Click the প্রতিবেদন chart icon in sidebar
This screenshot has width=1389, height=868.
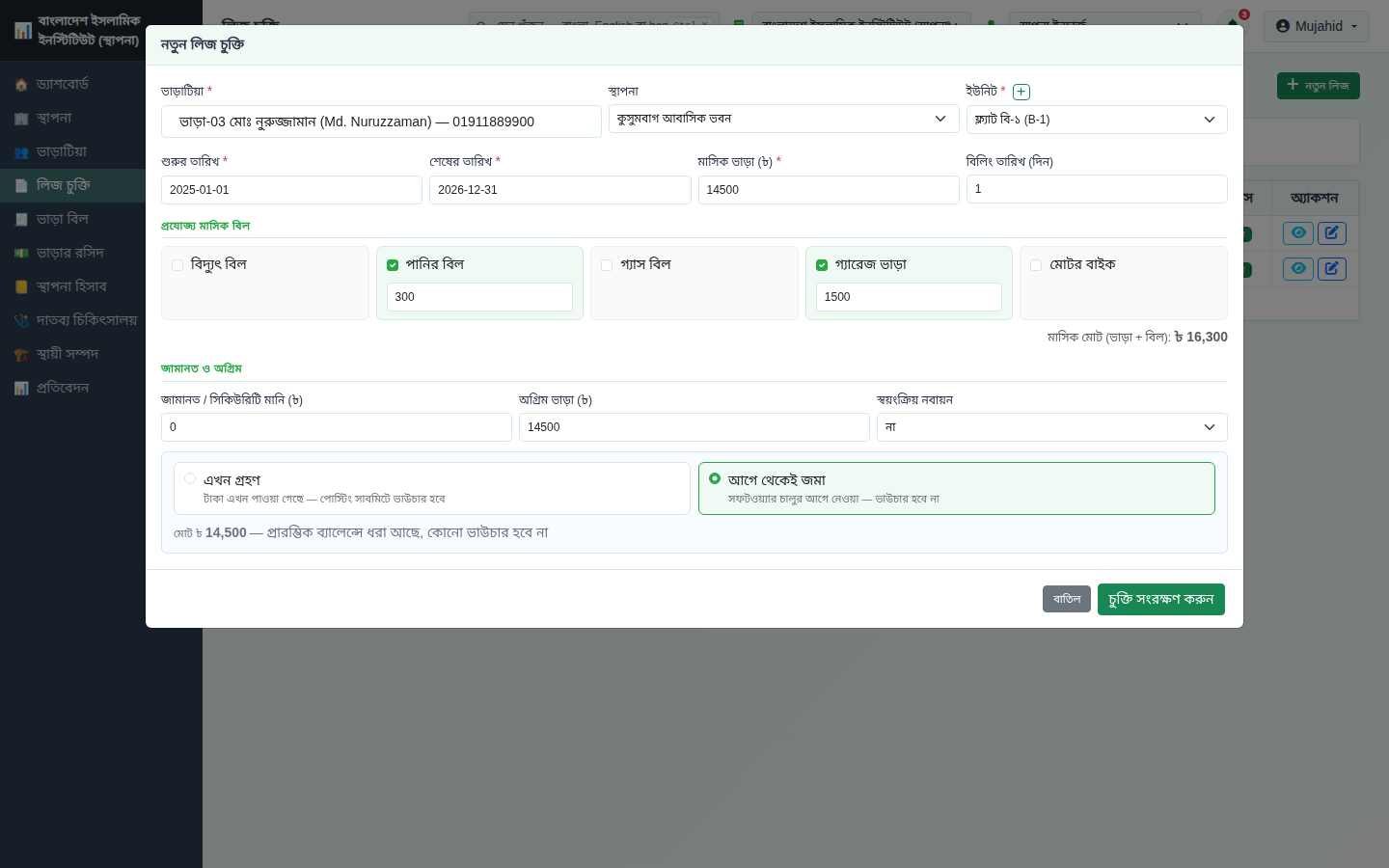click(x=21, y=389)
